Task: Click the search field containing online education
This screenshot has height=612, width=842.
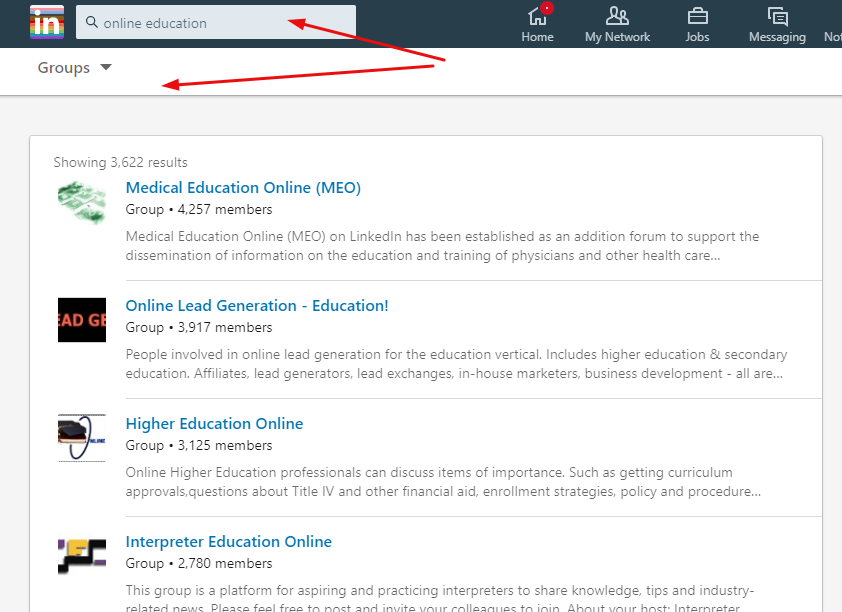Action: (220, 22)
